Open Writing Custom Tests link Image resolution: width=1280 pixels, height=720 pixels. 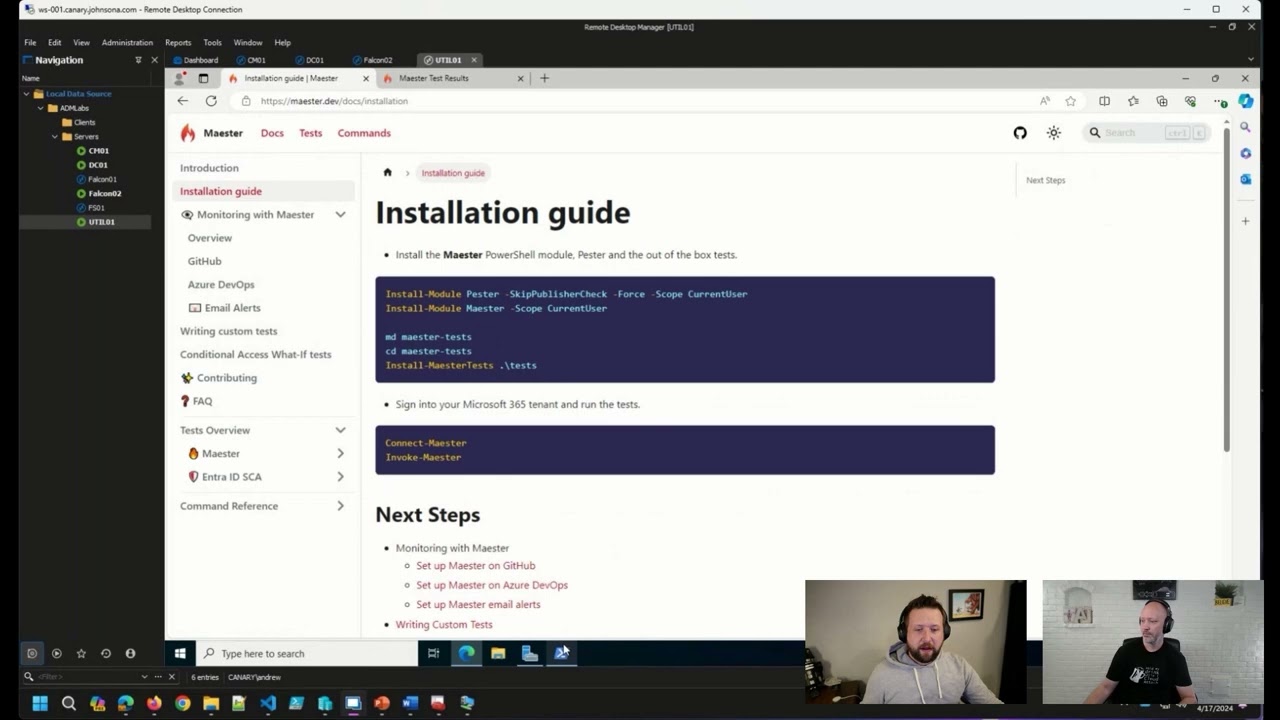(x=444, y=624)
